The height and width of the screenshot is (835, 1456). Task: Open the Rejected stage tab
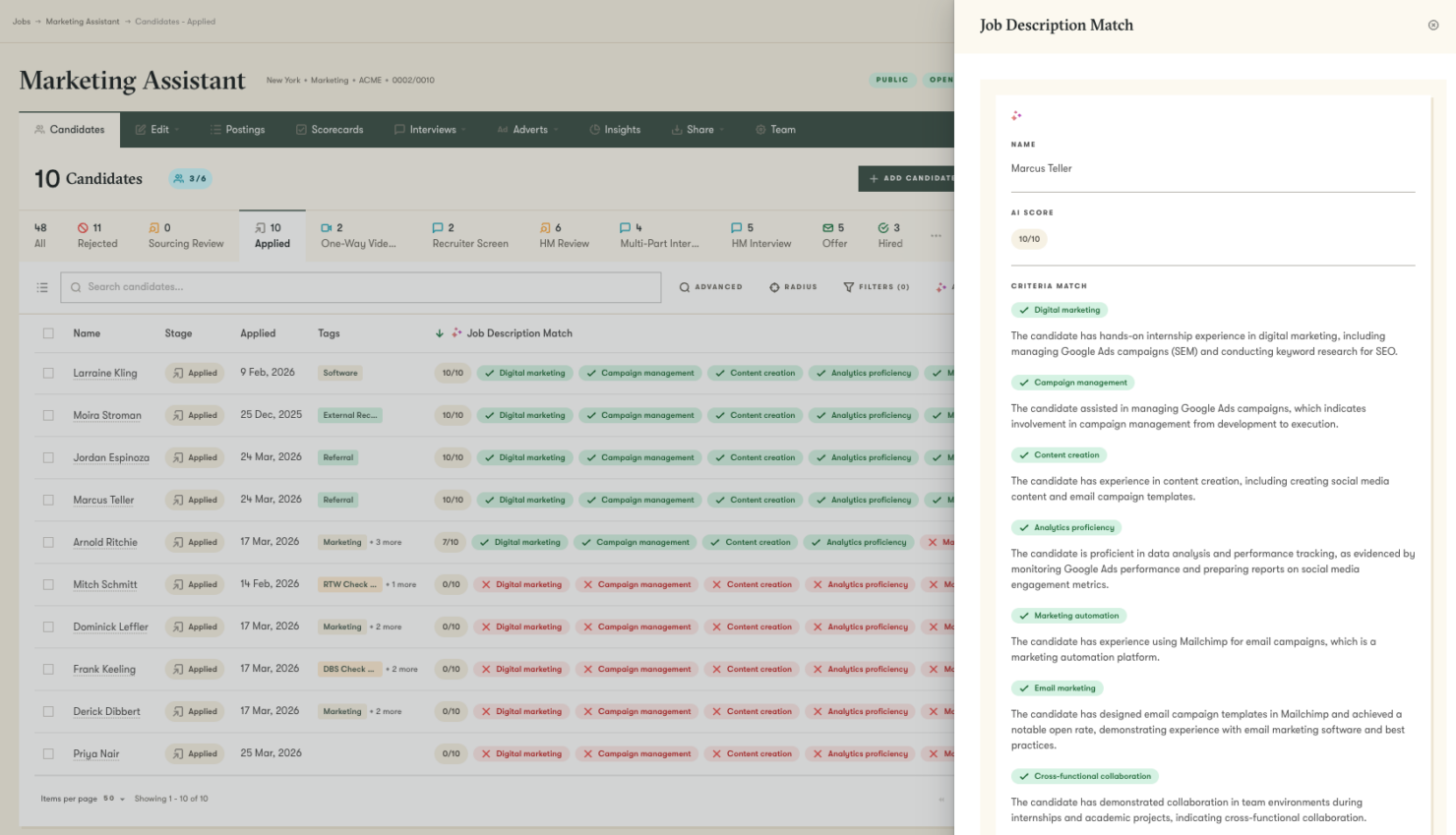[x=97, y=235]
